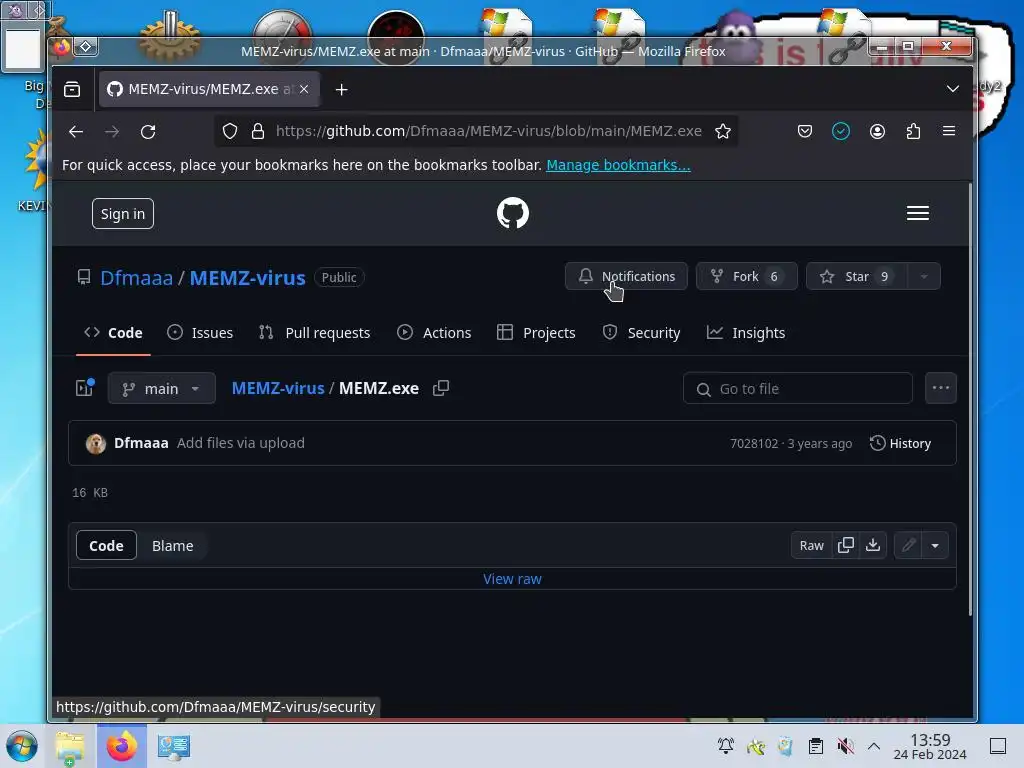Open the Firefox application menu
This screenshot has width=1024, height=768.
[949, 131]
